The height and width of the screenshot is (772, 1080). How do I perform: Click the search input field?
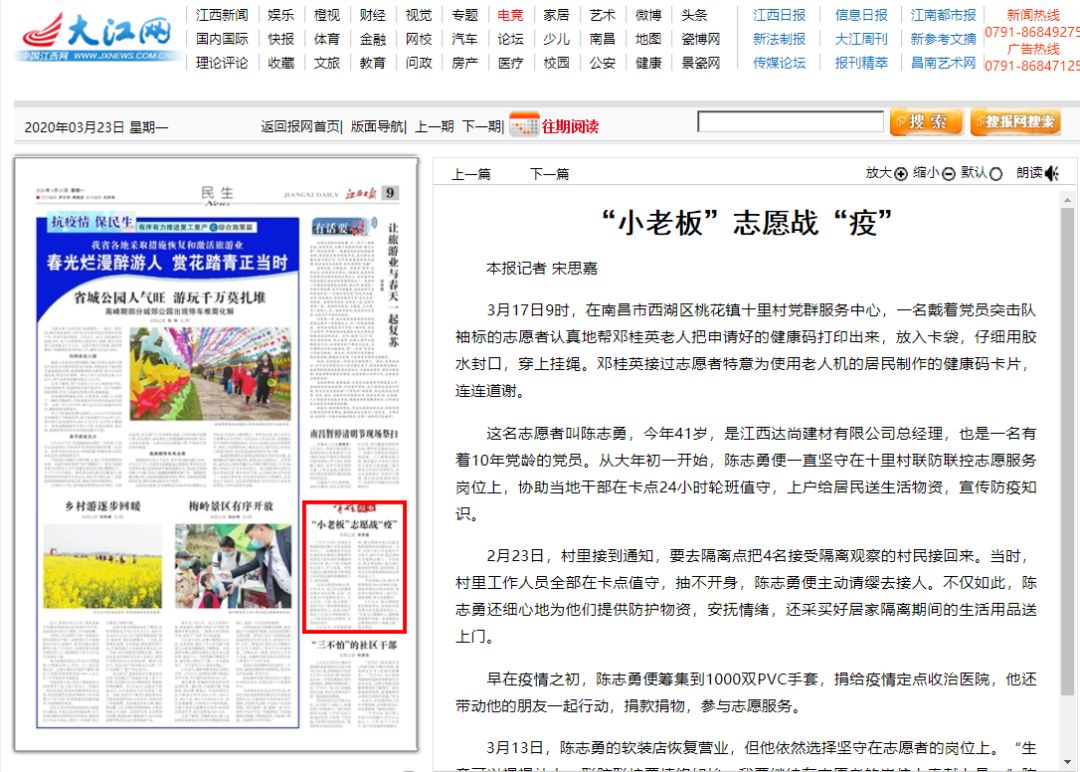click(790, 122)
